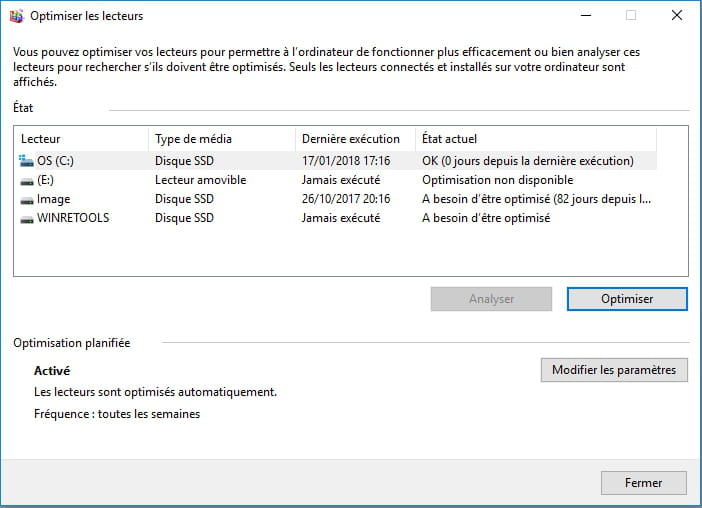Screen dimensions: 702x508
Task: Sort by the Lecteur column header
Action: [x=82, y=139]
